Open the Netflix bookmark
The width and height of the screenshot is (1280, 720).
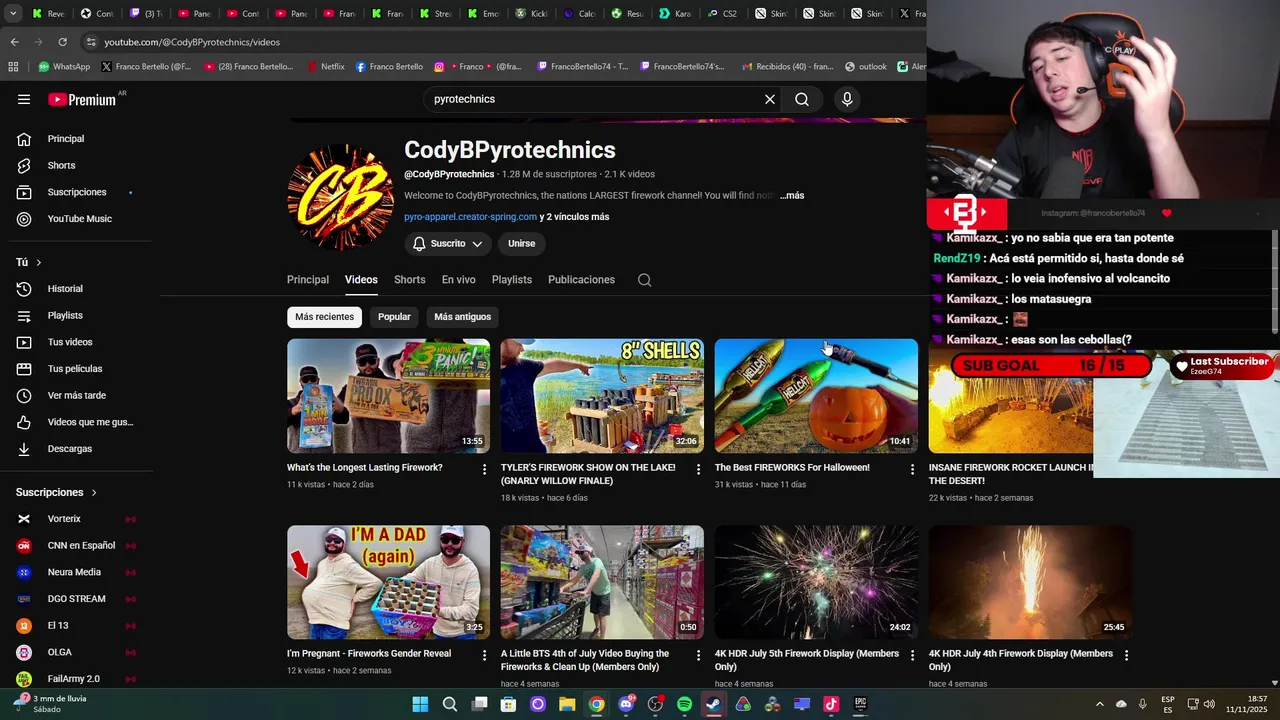325,67
